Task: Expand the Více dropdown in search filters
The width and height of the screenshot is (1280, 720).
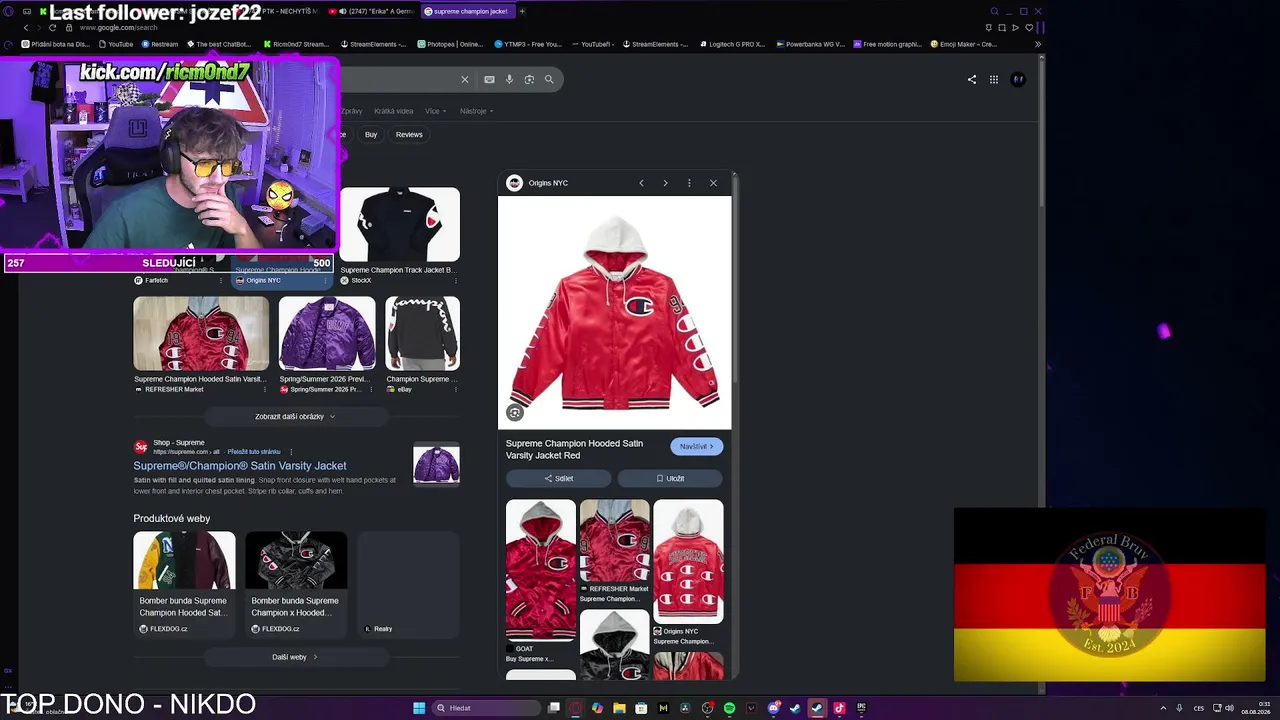Action: (x=435, y=111)
